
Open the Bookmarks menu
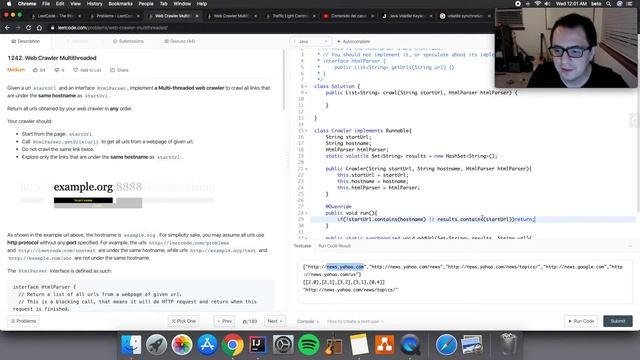click(120, 4)
